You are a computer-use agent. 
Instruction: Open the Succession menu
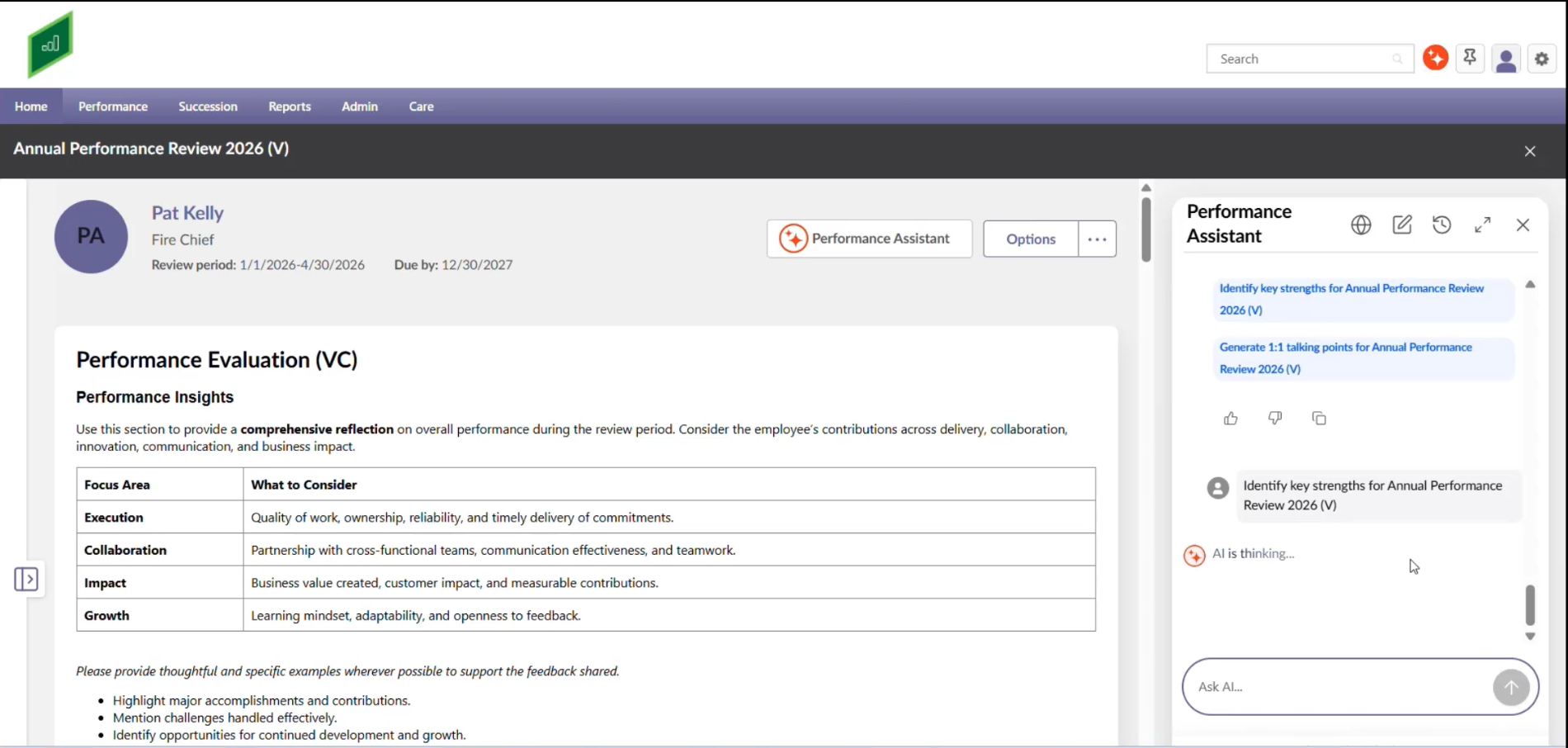click(208, 107)
